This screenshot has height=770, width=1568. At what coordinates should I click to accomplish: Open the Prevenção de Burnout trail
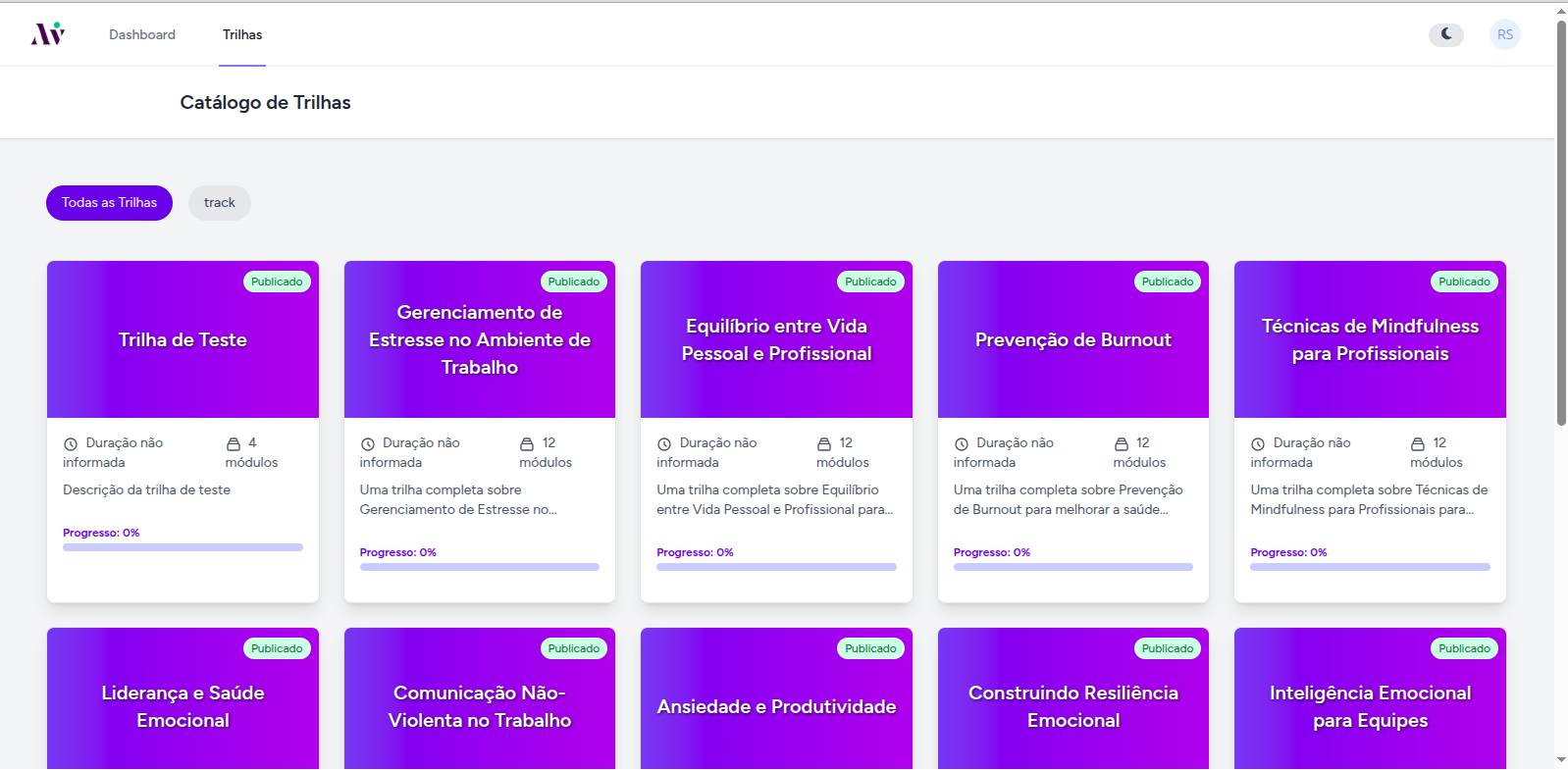pyautogui.click(x=1073, y=432)
